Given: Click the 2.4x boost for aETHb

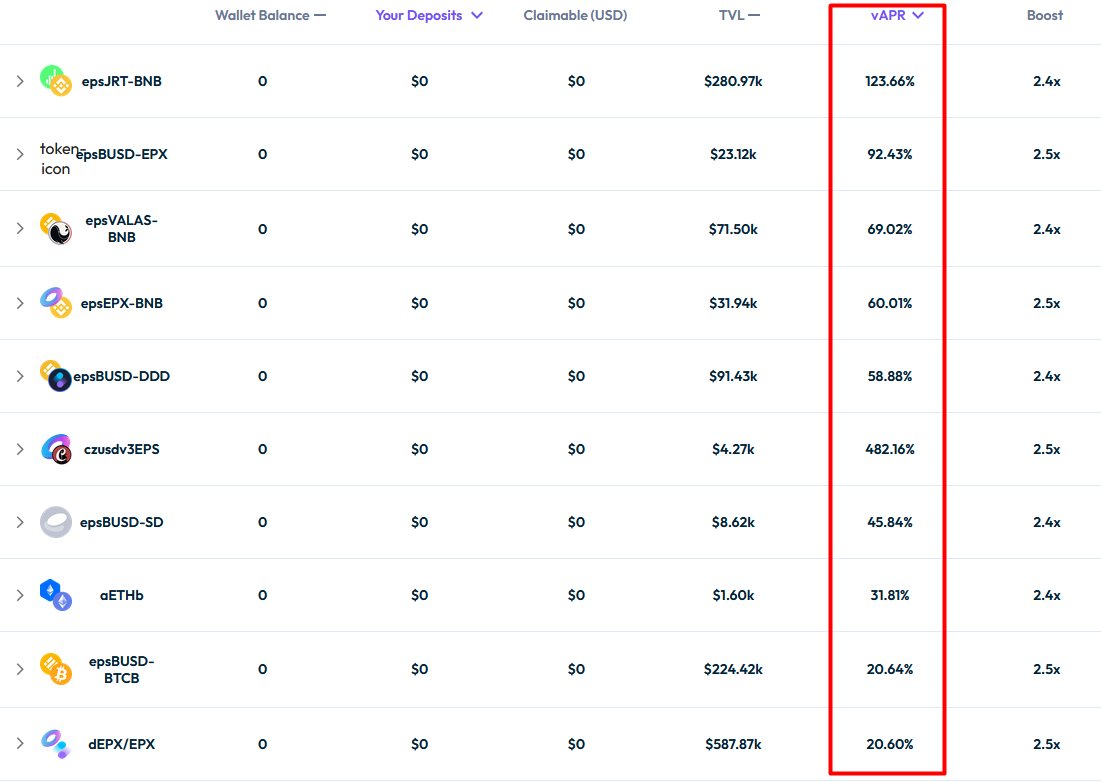Looking at the screenshot, I should coord(1046,595).
